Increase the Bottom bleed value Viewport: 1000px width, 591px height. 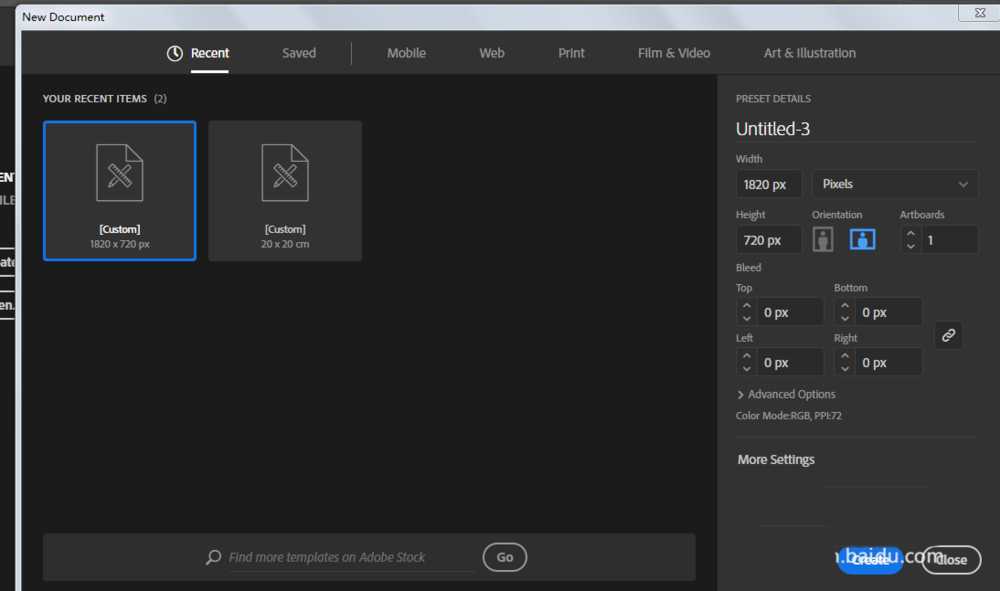[x=845, y=307]
